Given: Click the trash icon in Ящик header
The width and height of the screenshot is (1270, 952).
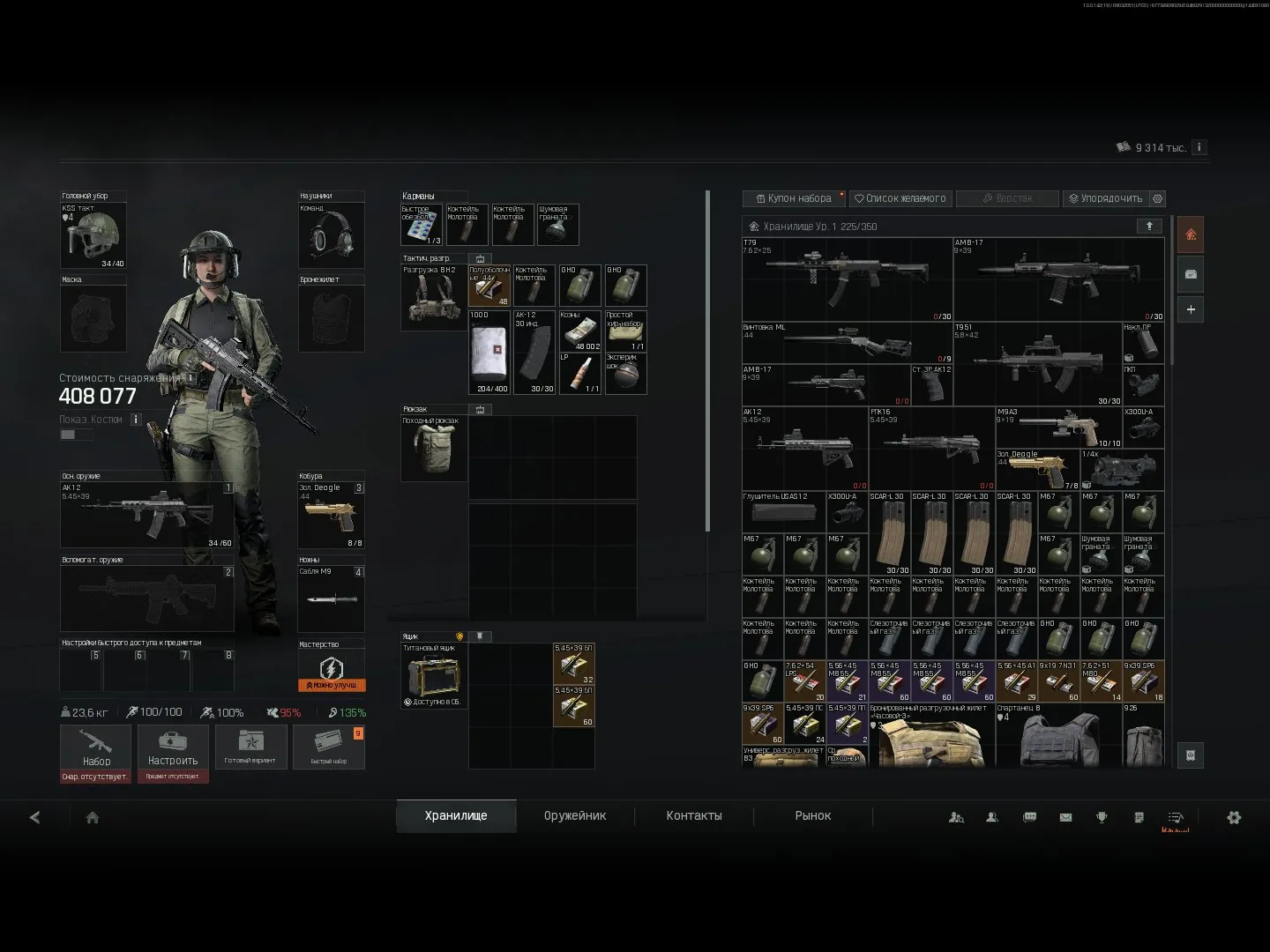Looking at the screenshot, I should click(x=479, y=636).
